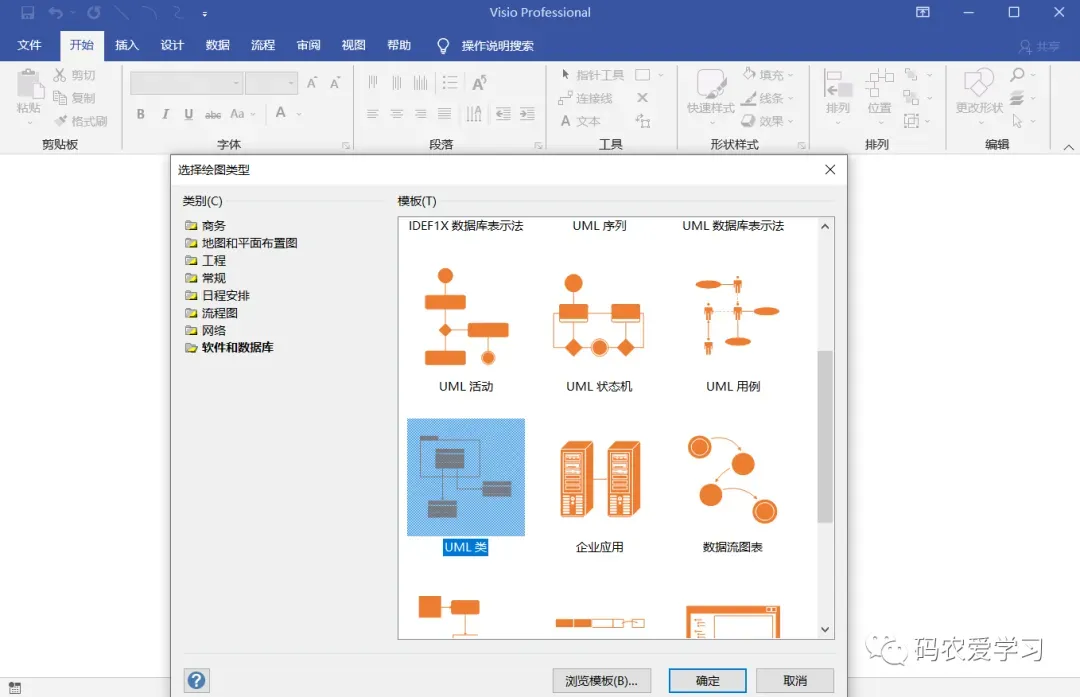1080x697 pixels.
Task: Click the 取消 button
Action: point(795,680)
